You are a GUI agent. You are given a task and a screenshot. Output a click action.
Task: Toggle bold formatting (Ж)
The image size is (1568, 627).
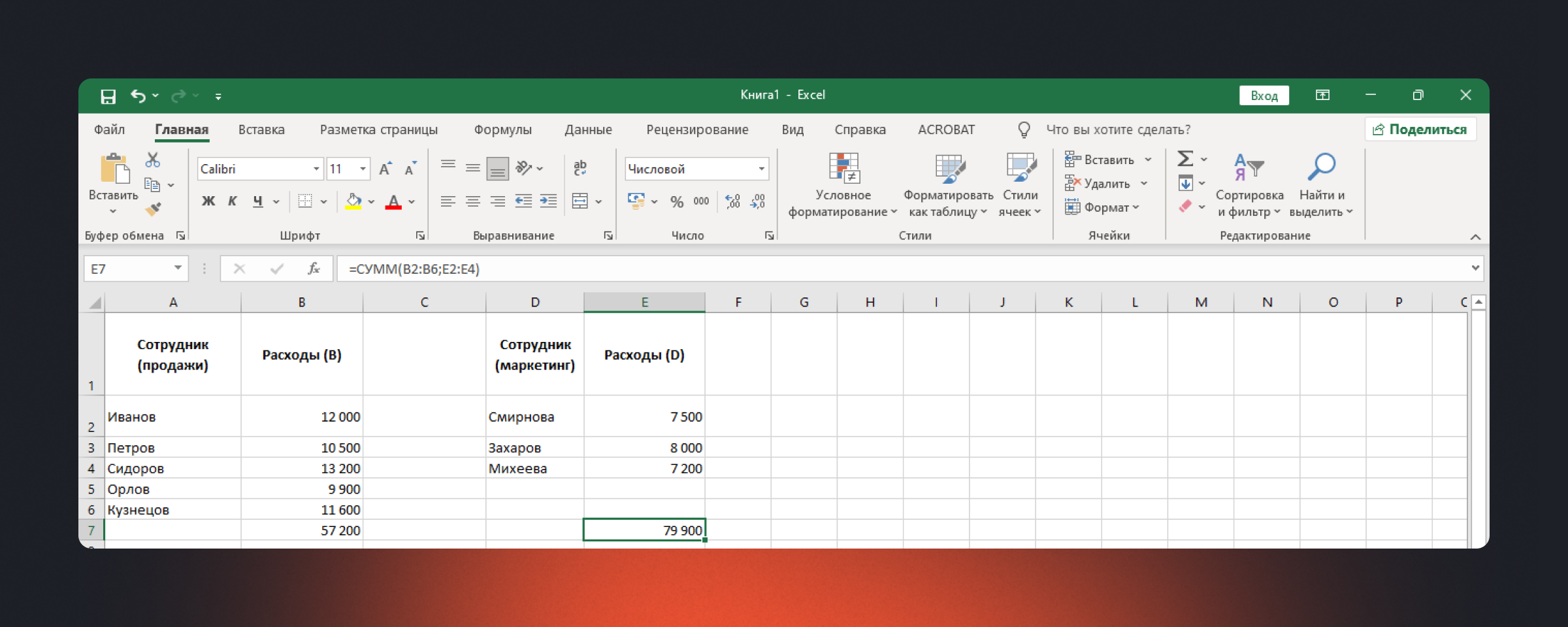pyautogui.click(x=208, y=201)
